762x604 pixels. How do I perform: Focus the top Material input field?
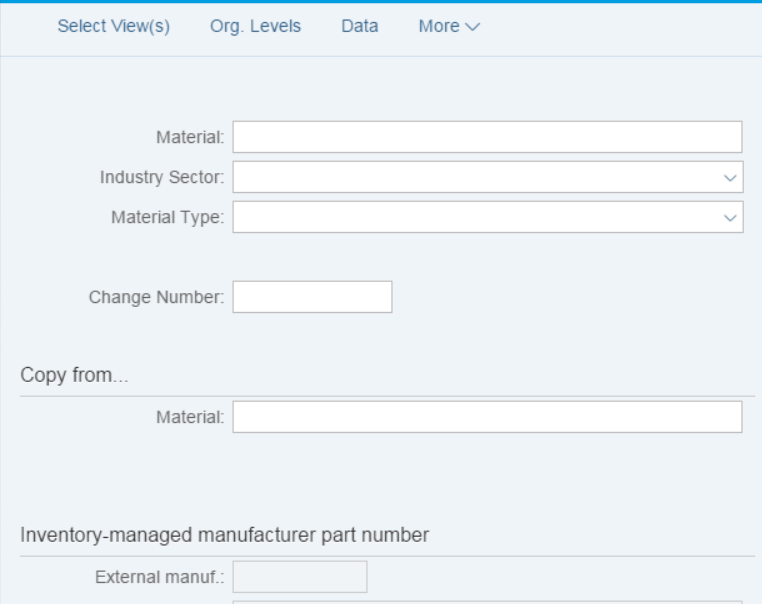coord(487,137)
